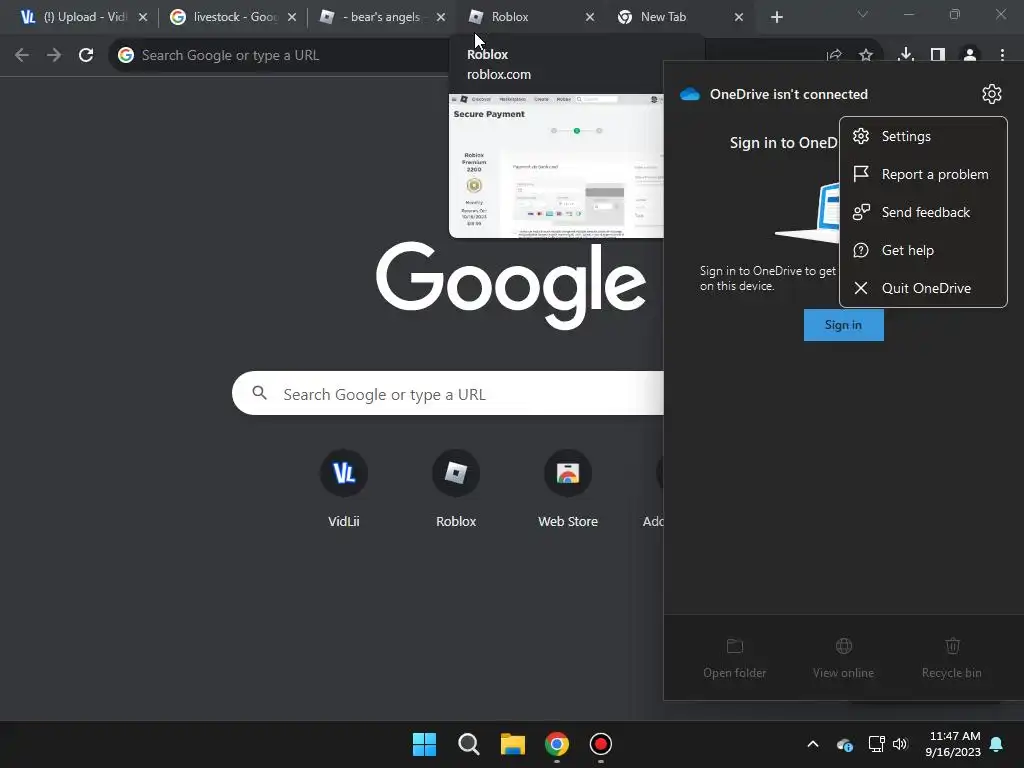Open a new tab with plus button

pyautogui.click(x=776, y=17)
